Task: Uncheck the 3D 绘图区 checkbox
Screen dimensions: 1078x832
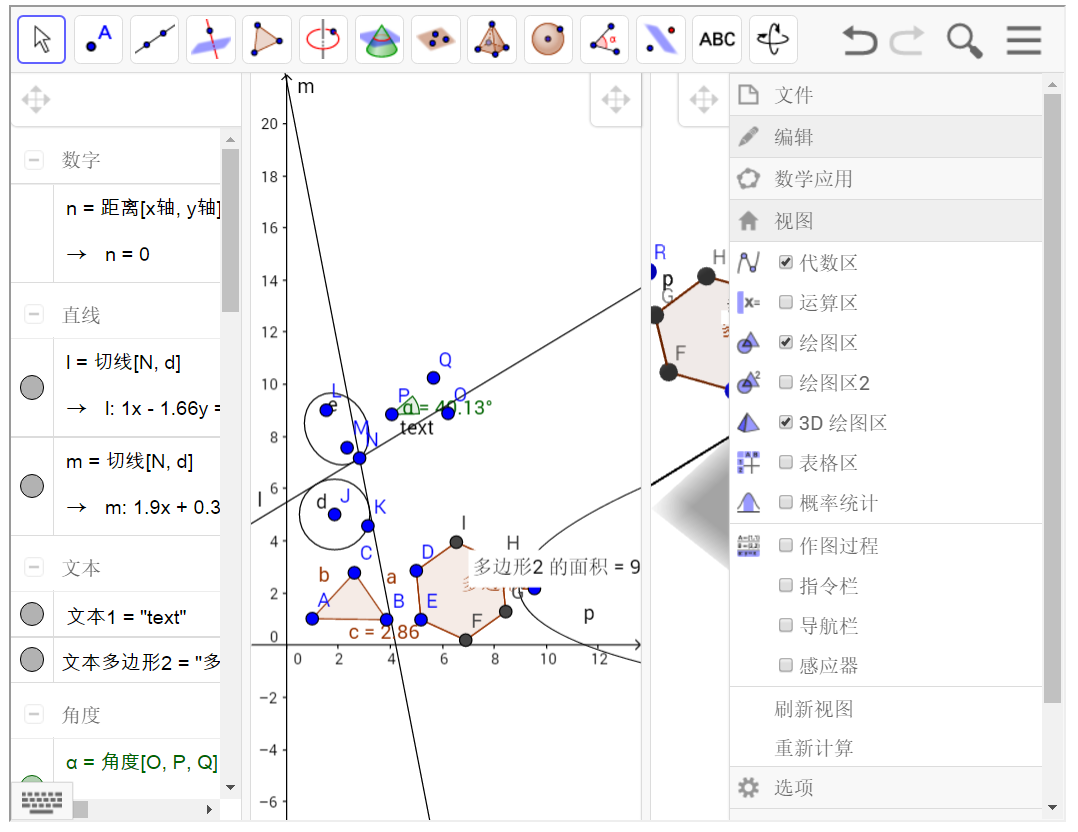Action: point(786,422)
